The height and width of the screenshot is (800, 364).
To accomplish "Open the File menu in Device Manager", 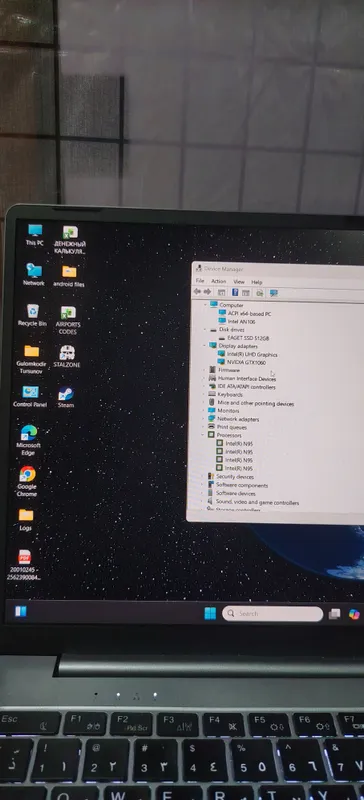I will pos(200,281).
